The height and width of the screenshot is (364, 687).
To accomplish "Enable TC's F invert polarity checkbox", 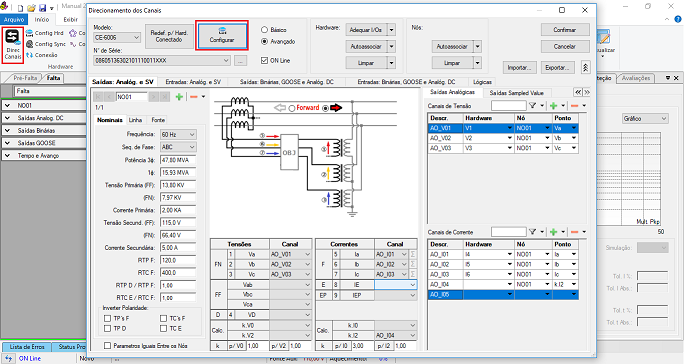I will [x=163, y=318].
